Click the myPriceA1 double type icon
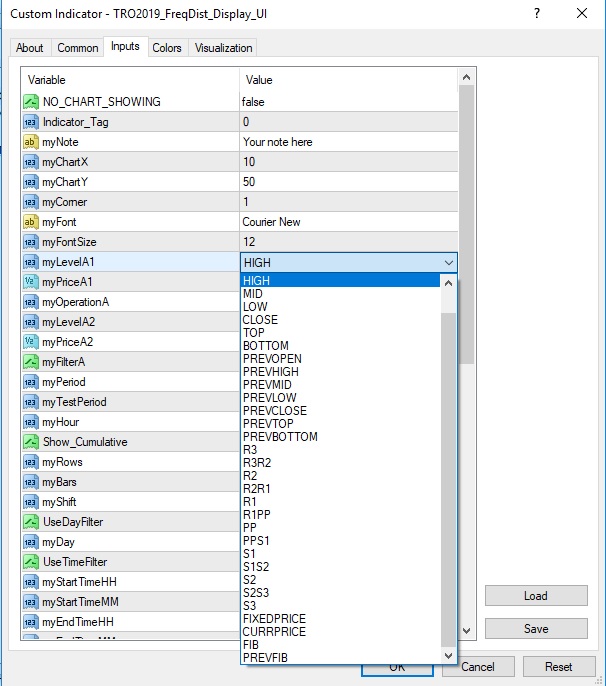Viewport: 606px width, 686px height. (31, 282)
